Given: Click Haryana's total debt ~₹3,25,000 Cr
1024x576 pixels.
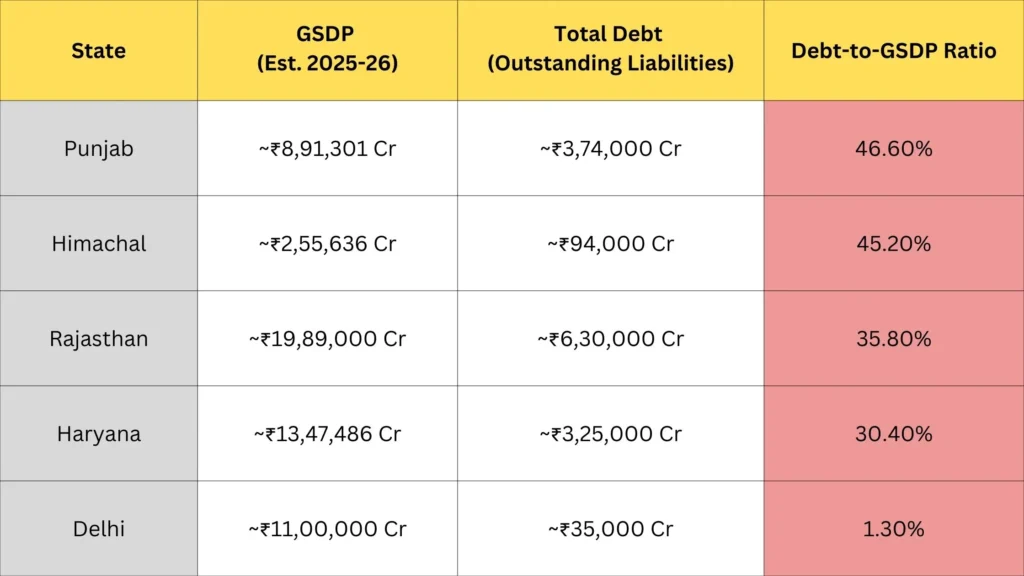Looking at the screenshot, I should (610, 434).
